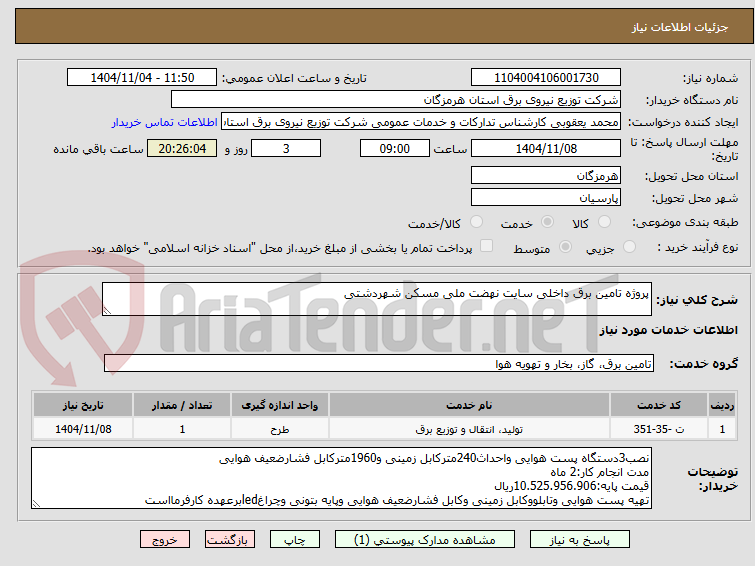Click the نوع فرآیند خرید label
This screenshot has width=755, height=566.
coord(697,247)
